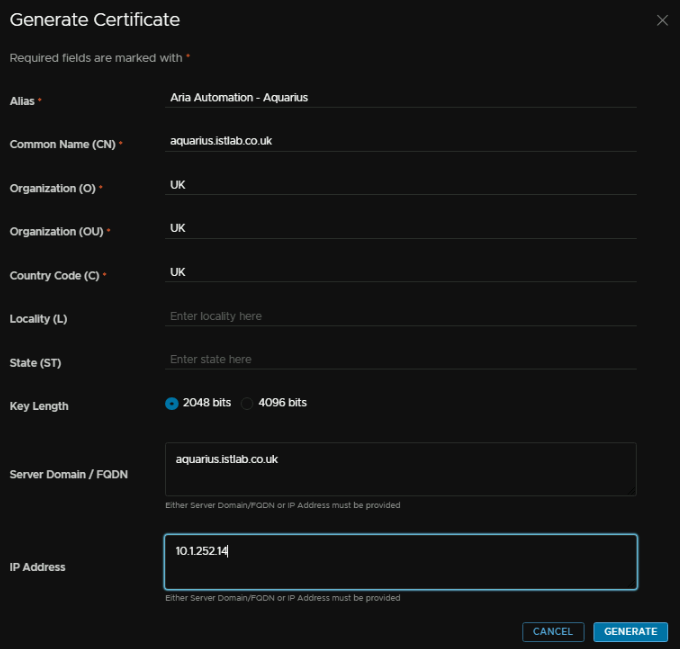This screenshot has height=649, width=680.
Task: Click the hint text under the IP Address field
Action: pyautogui.click(x=283, y=598)
